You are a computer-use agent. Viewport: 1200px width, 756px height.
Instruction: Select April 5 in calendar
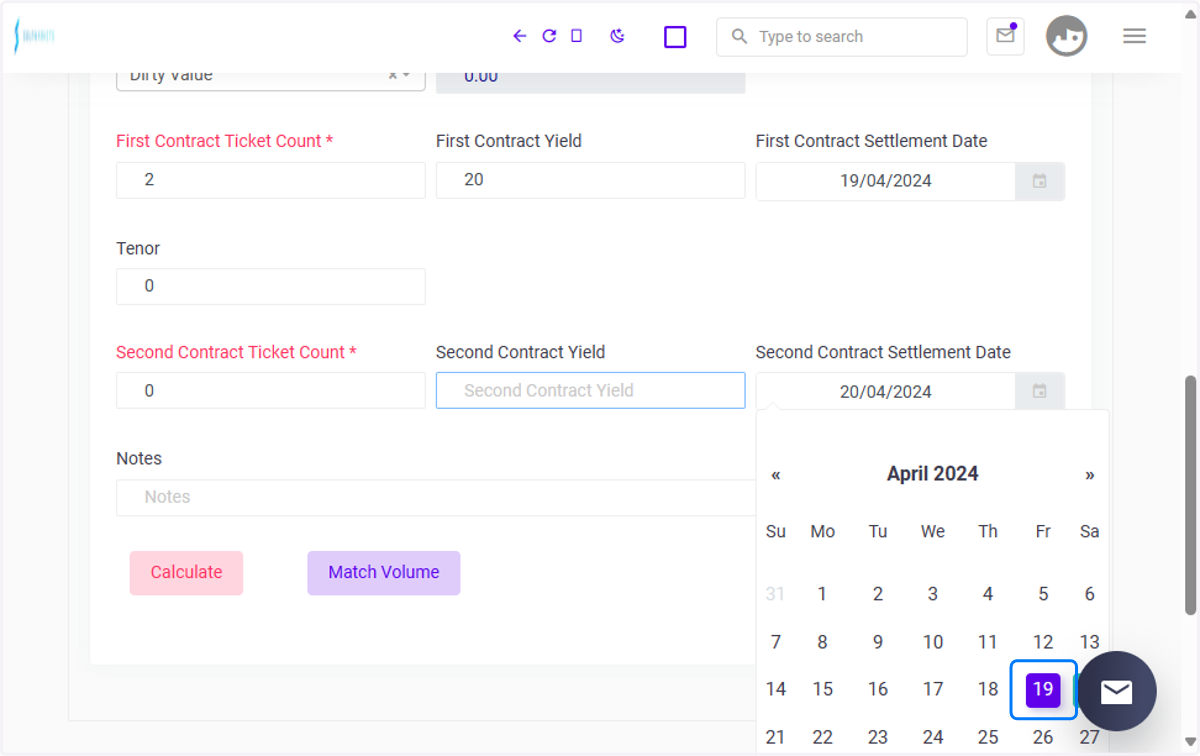click(x=1043, y=594)
